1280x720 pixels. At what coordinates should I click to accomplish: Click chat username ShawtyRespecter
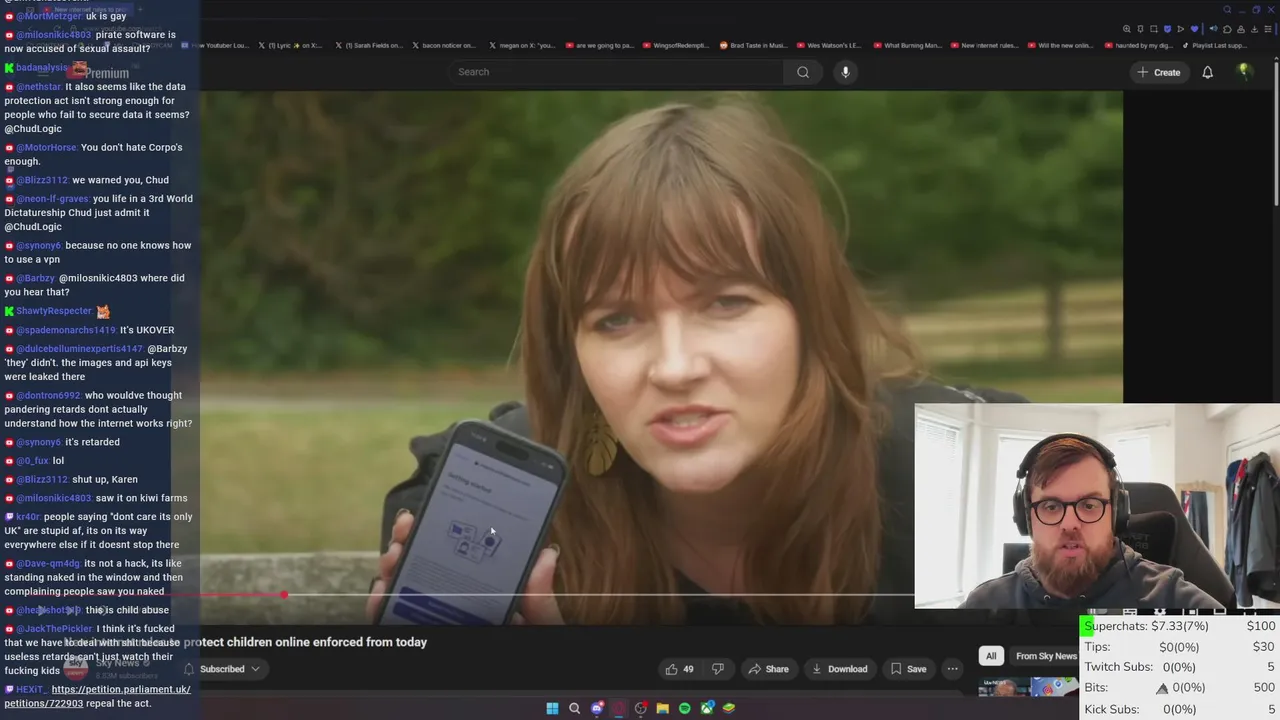point(54,311)
